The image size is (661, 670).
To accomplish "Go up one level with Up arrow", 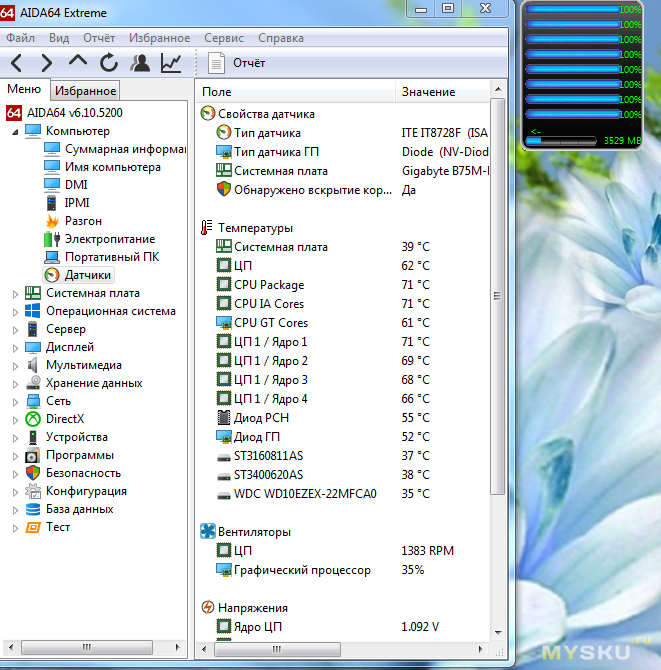I will tap(78, 62).
